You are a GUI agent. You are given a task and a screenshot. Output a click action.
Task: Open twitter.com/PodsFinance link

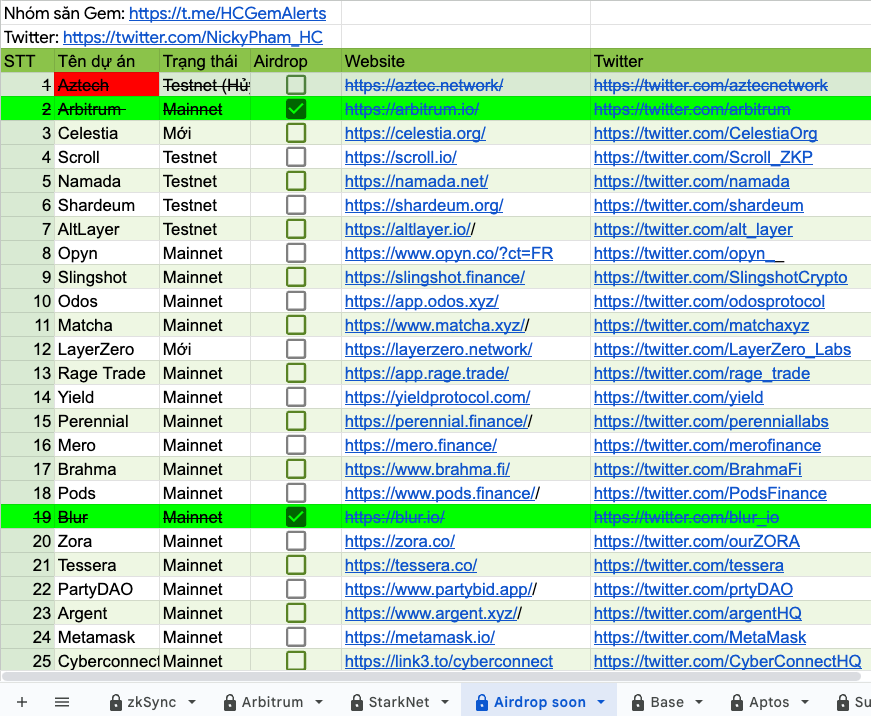tap(710, 493)
